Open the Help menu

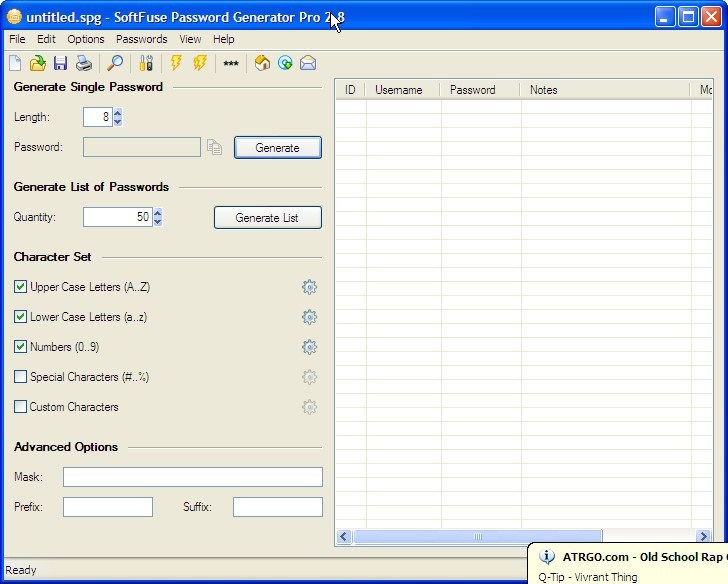[224, 39]
